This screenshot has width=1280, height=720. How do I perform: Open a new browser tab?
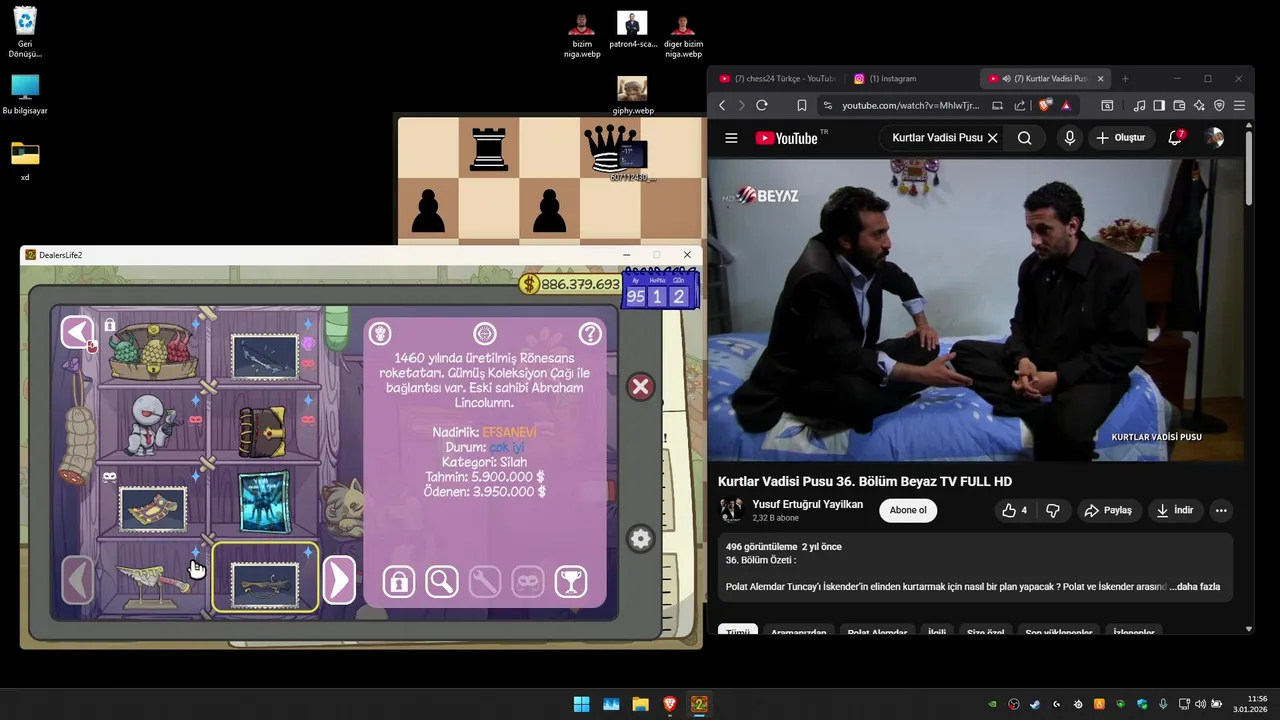[x=1125, y=78]
